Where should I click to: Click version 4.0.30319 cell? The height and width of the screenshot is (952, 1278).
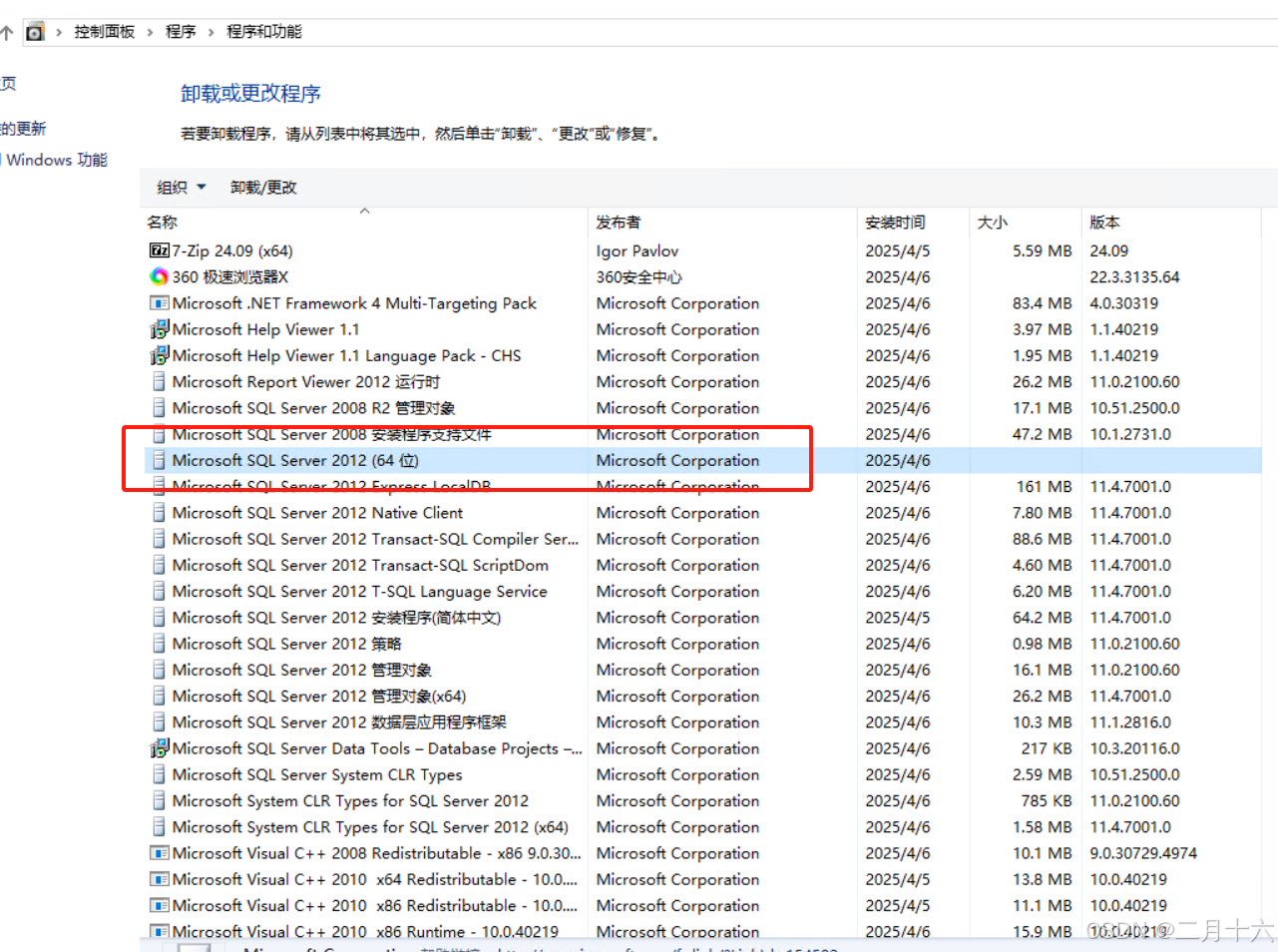pyautogui.click(x=1124, y=303)
